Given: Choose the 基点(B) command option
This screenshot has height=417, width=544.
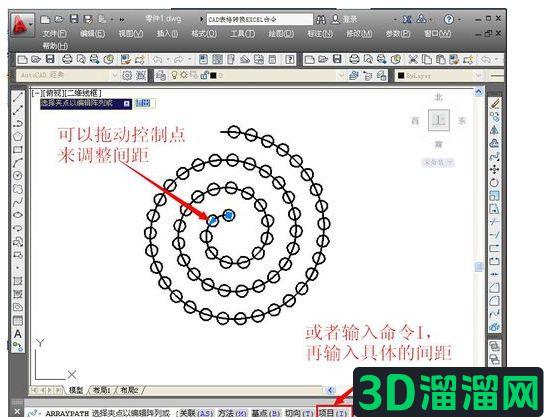Looking at the screenshot, I should (x=266, y=413).
